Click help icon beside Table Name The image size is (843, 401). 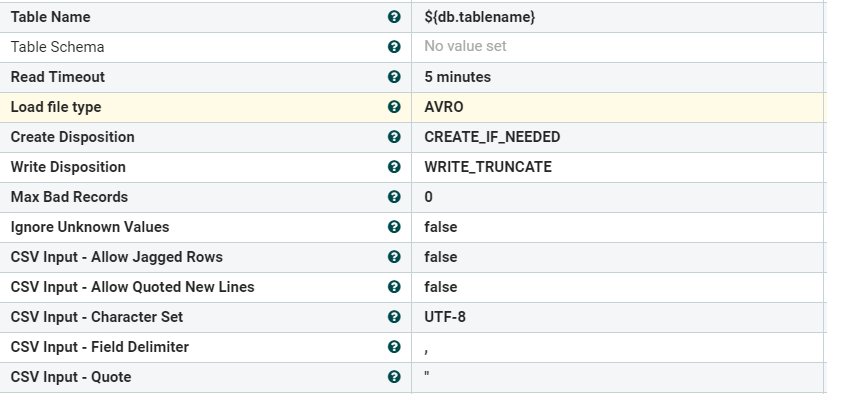[394, 17]
